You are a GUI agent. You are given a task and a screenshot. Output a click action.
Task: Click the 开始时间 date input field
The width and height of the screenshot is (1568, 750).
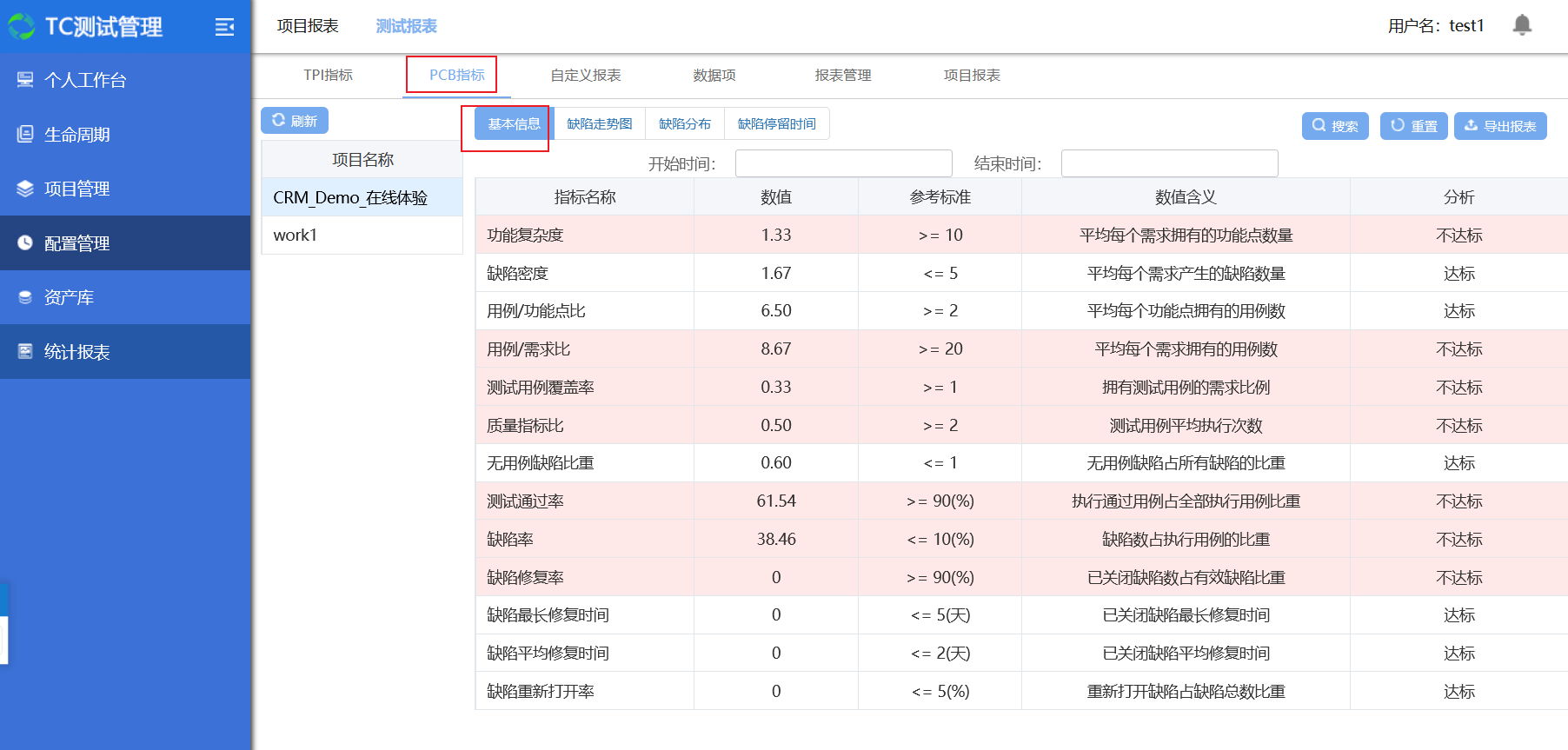click(843, 163)
